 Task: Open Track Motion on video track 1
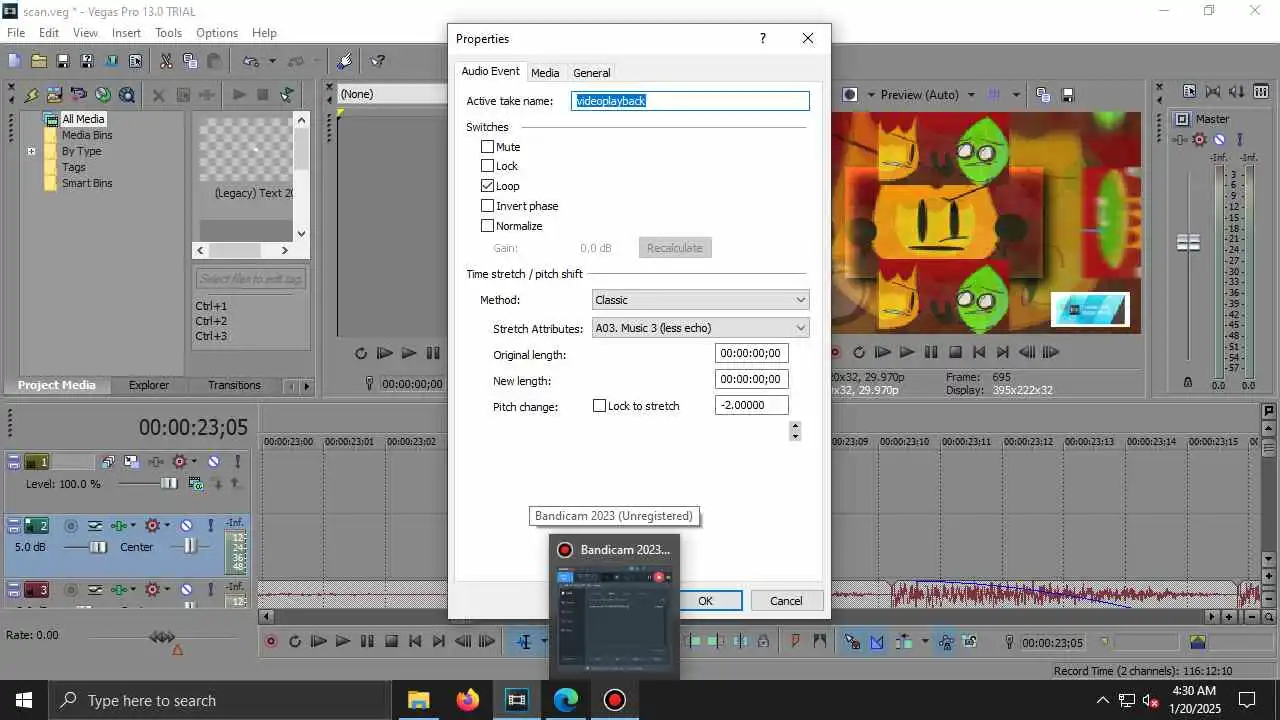(131, 462)
